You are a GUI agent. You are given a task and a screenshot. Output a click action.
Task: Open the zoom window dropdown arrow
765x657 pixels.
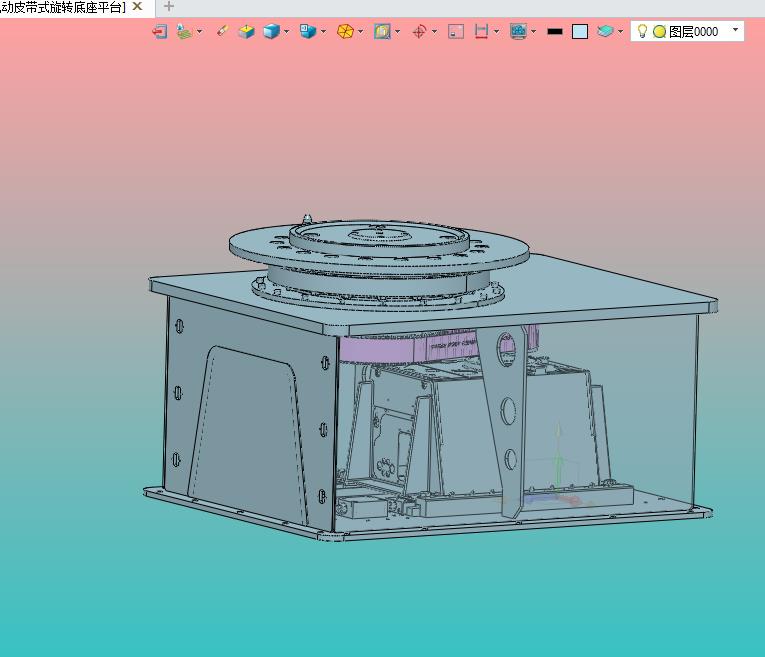(398, 32)
